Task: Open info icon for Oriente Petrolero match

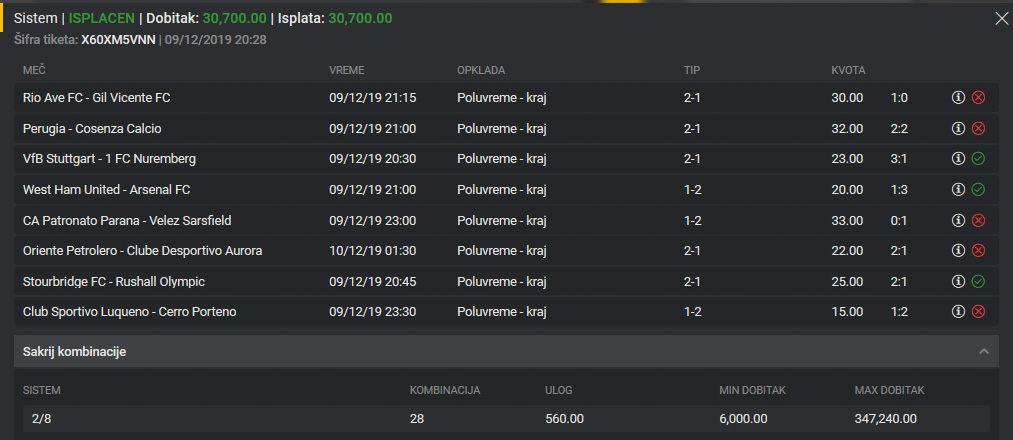Action: (958, 251)
